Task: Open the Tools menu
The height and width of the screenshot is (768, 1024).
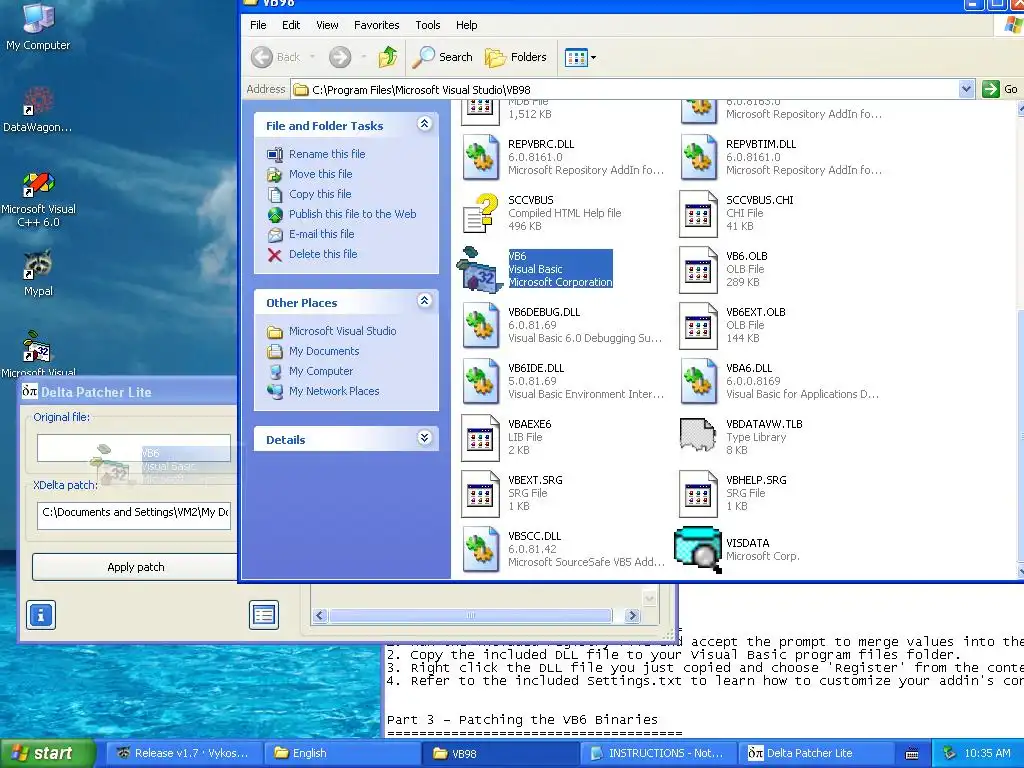Action: [428, 25]
